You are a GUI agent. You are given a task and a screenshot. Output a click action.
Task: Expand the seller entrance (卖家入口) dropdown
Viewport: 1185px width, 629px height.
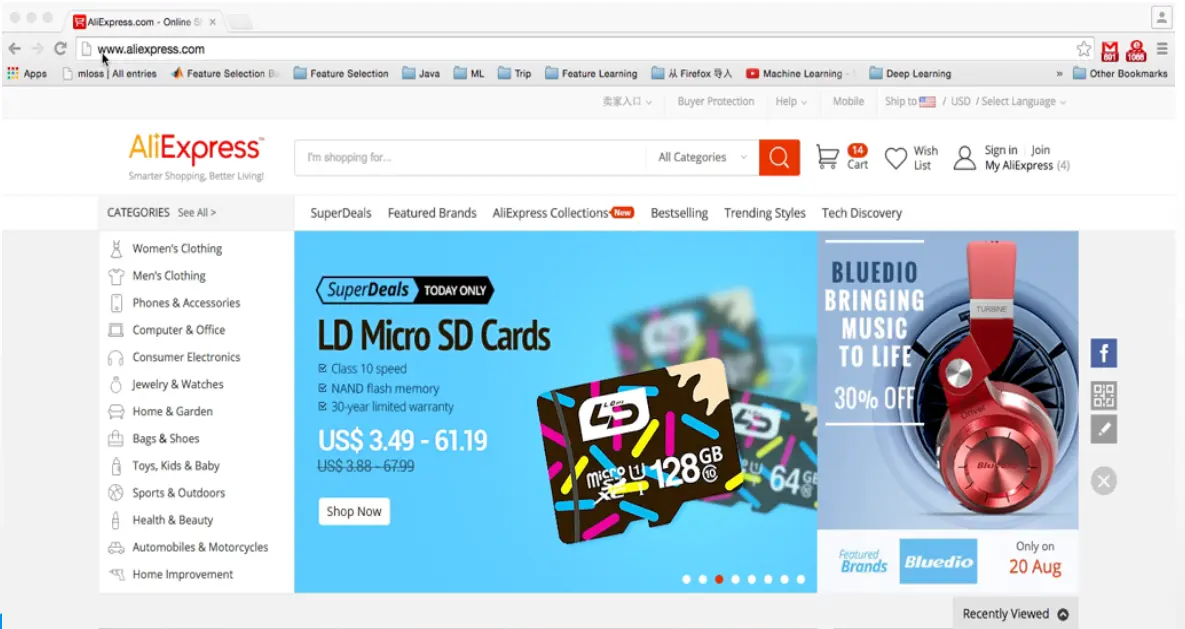pyautogui.click(x=627, y=101)
